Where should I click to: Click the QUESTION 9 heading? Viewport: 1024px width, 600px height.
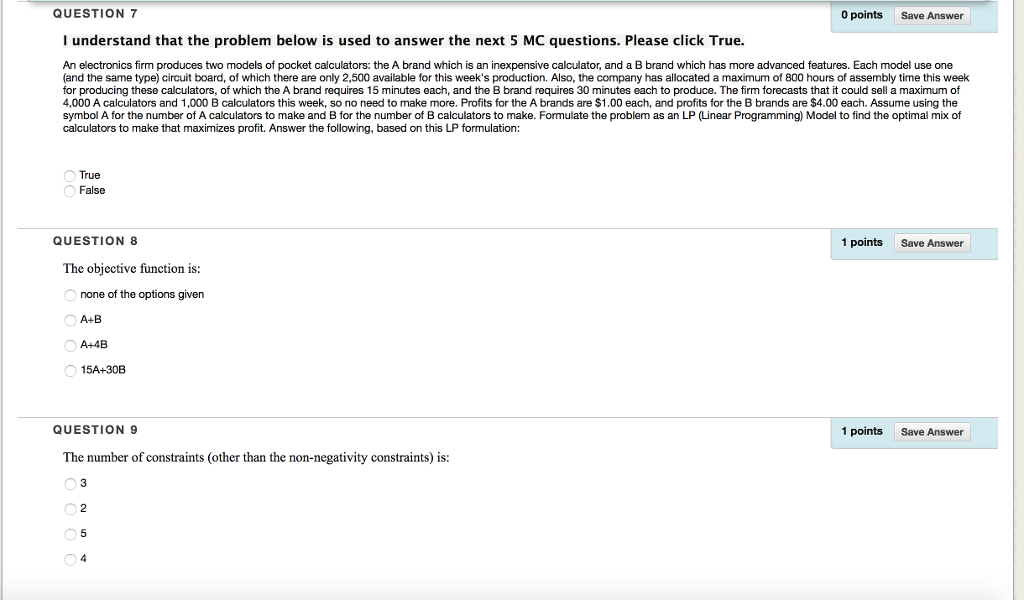[x=94, y=429]
